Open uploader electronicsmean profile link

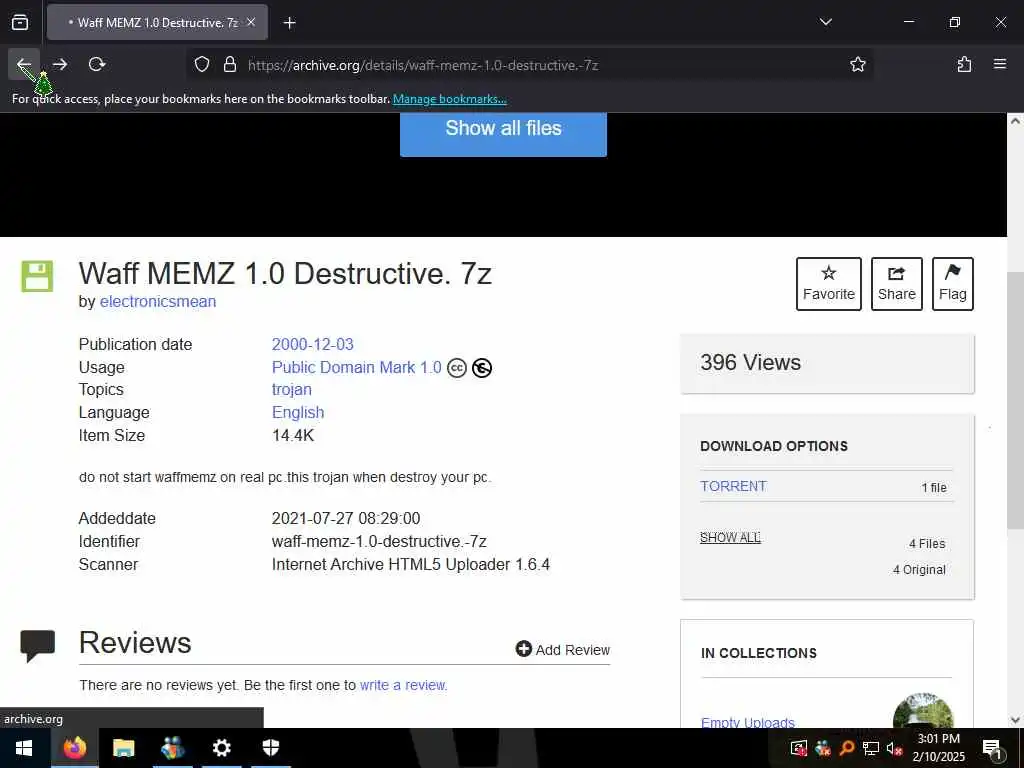[157, 302]
